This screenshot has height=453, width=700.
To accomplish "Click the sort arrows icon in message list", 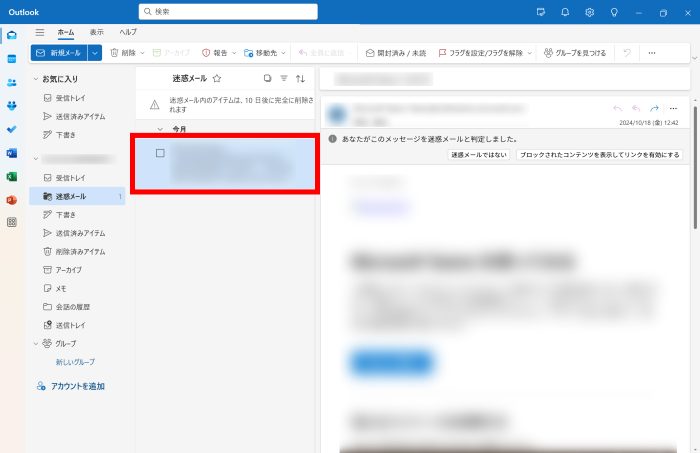I will pos(300,78).
